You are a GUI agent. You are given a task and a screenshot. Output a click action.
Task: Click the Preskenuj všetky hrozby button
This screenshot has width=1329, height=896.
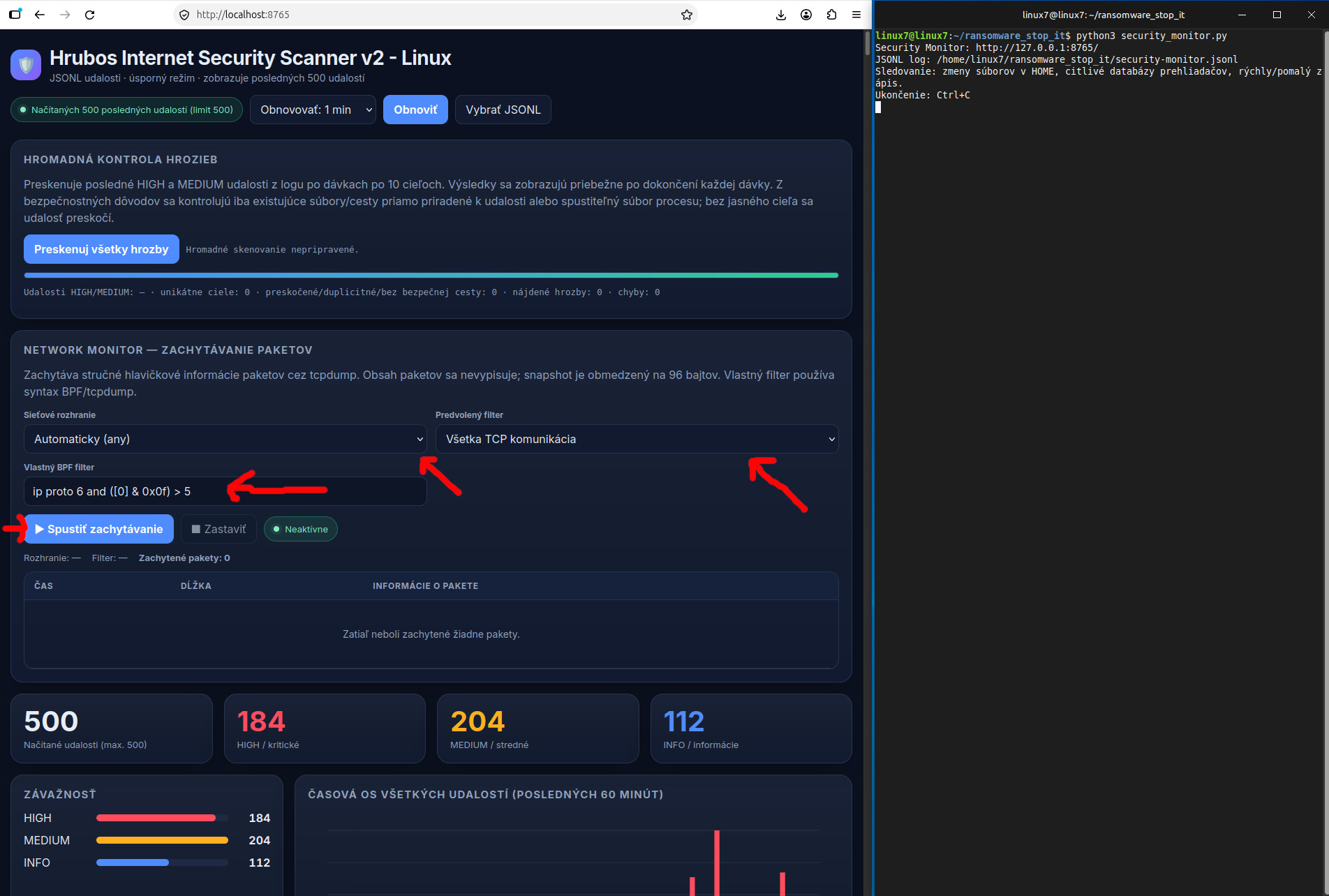(101, 249)
